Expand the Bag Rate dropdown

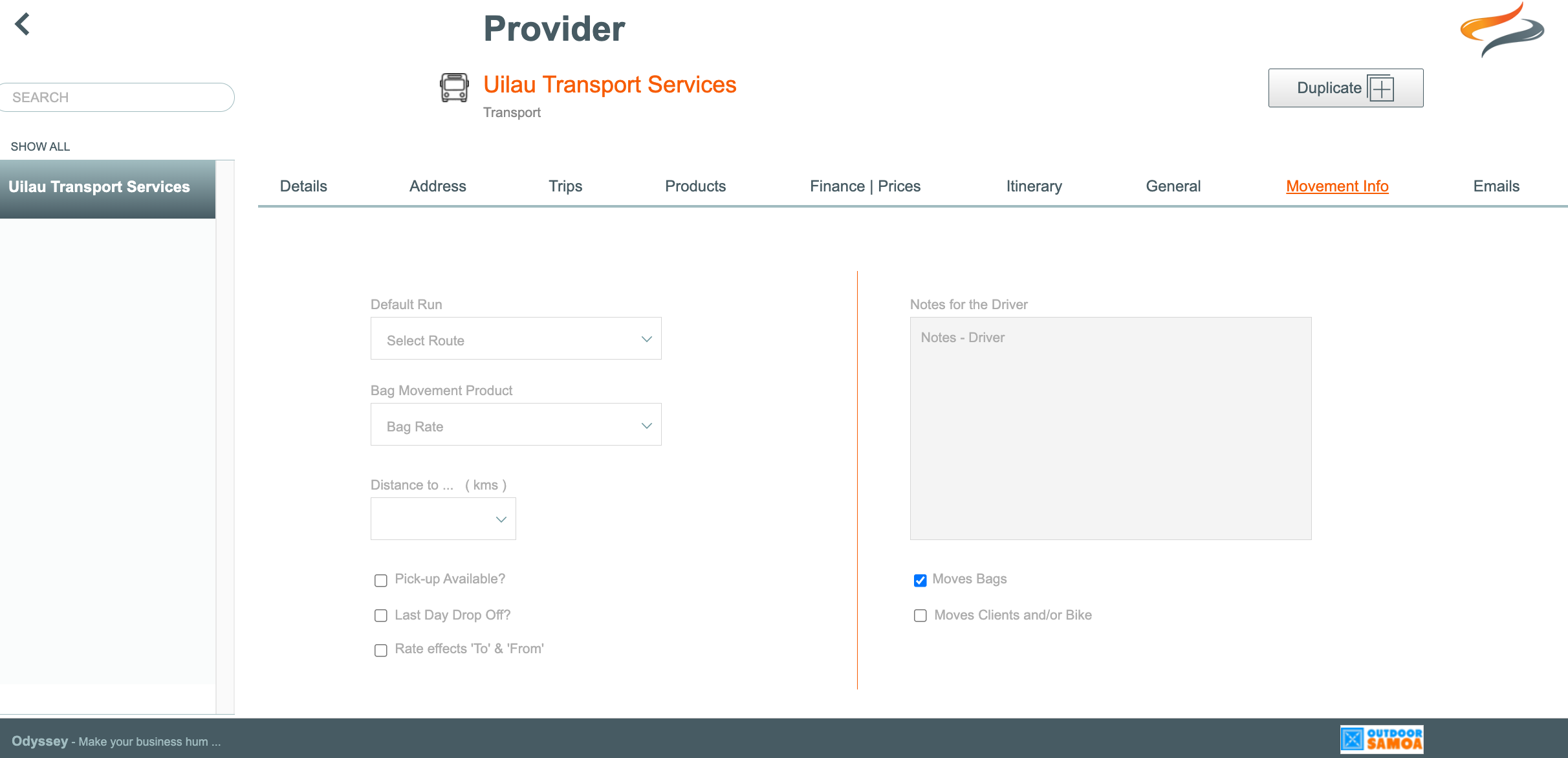(516, 424)
